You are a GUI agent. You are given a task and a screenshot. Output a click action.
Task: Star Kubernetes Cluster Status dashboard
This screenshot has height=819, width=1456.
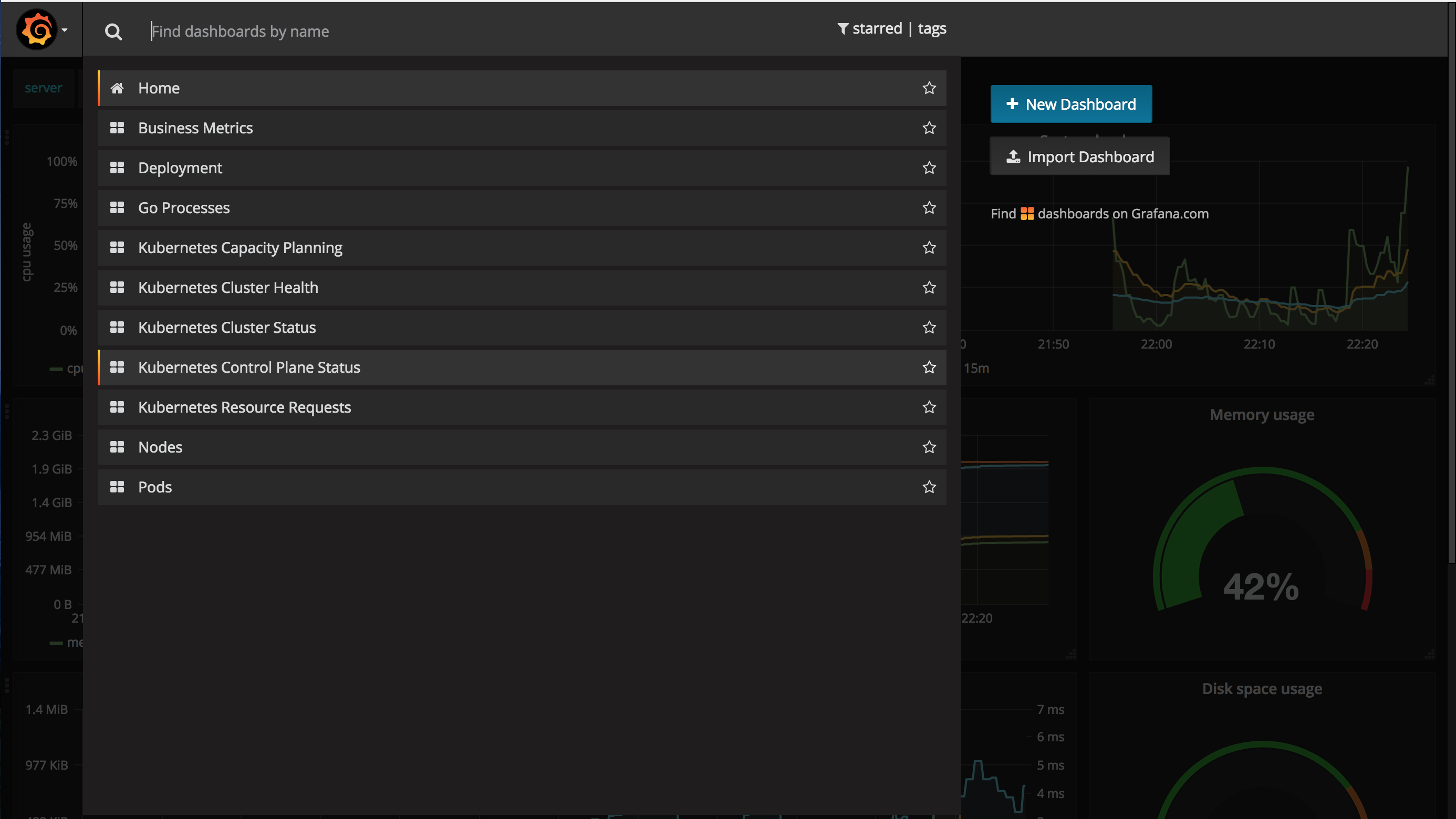click(929, 328)
